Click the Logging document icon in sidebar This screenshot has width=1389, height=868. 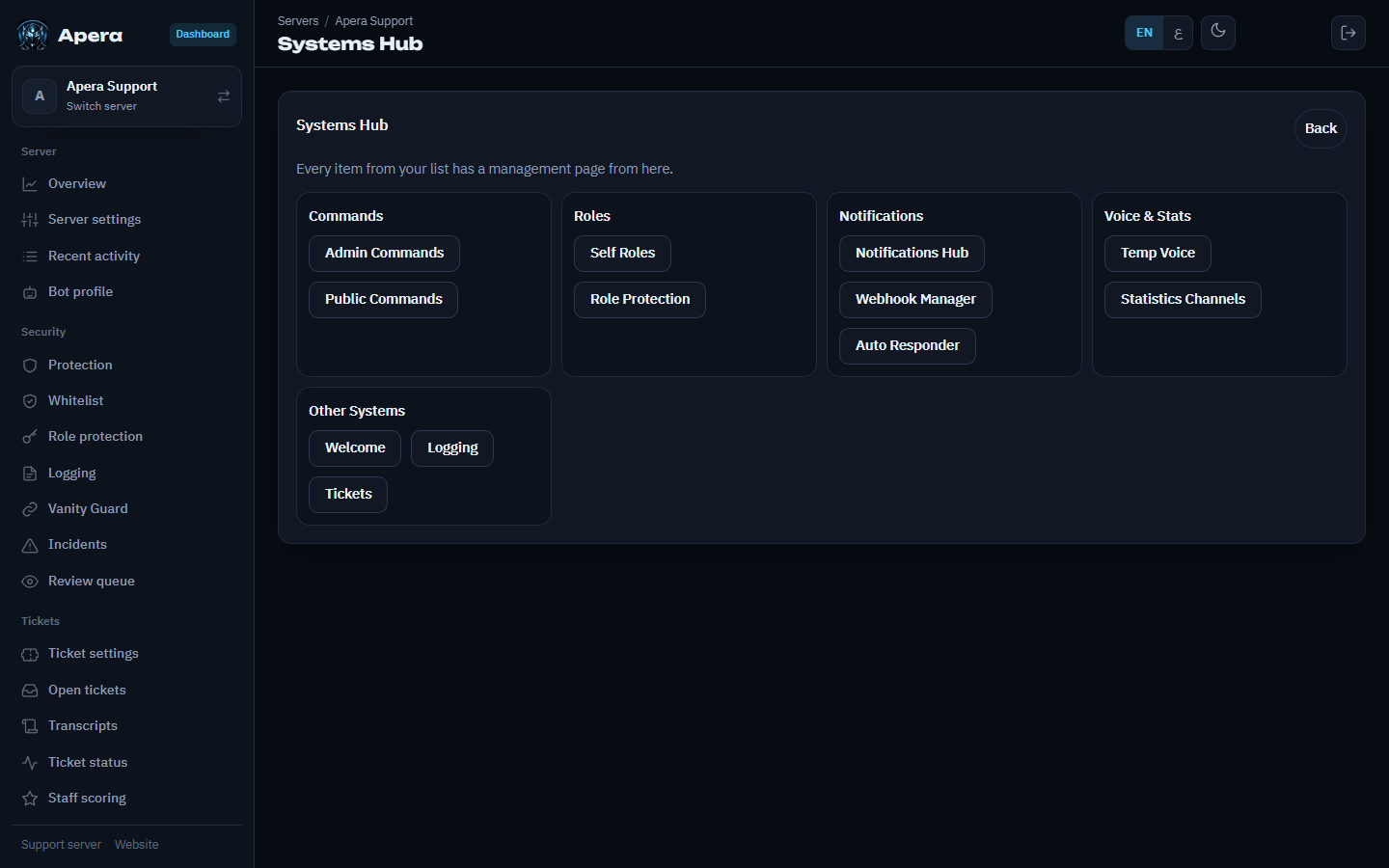[x=30, y=474]
